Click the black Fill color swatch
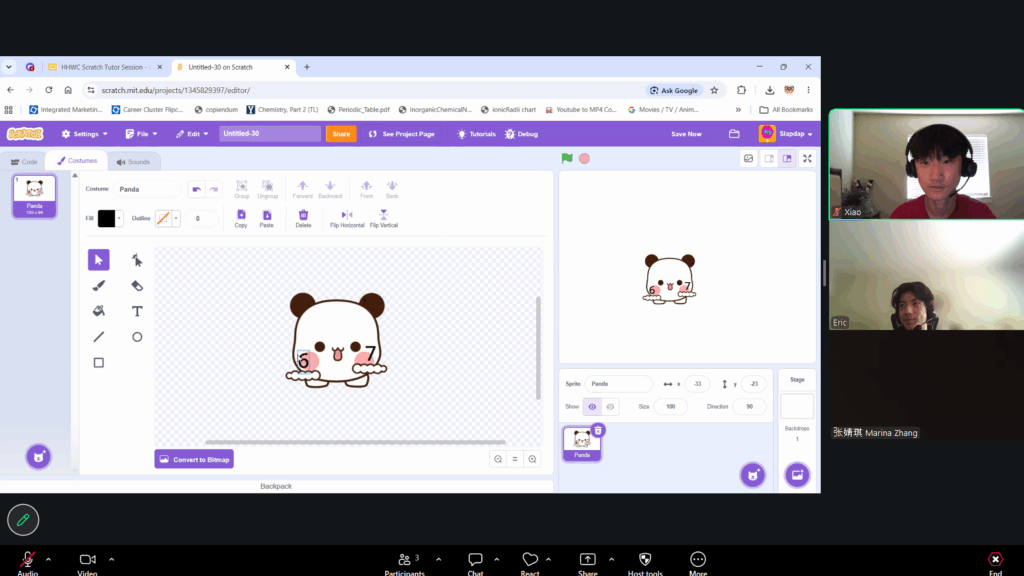1024x576 pixels. click(x=106, y=219)
